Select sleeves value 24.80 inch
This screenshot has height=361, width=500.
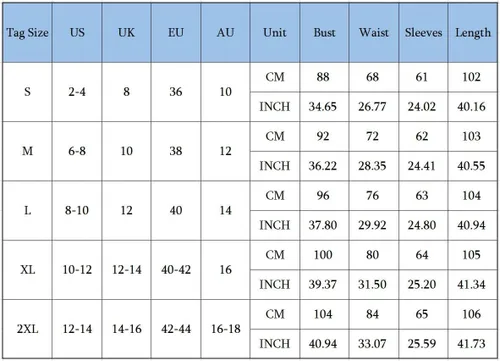pyautogui.click(x=422, y=225)
